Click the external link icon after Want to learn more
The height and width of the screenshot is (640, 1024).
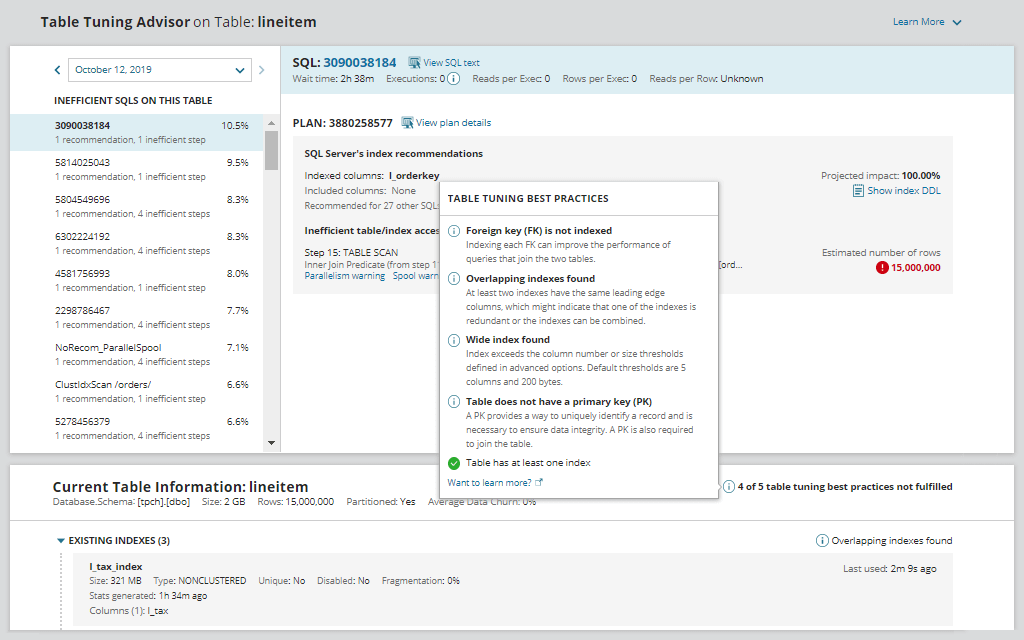point(539,482)
